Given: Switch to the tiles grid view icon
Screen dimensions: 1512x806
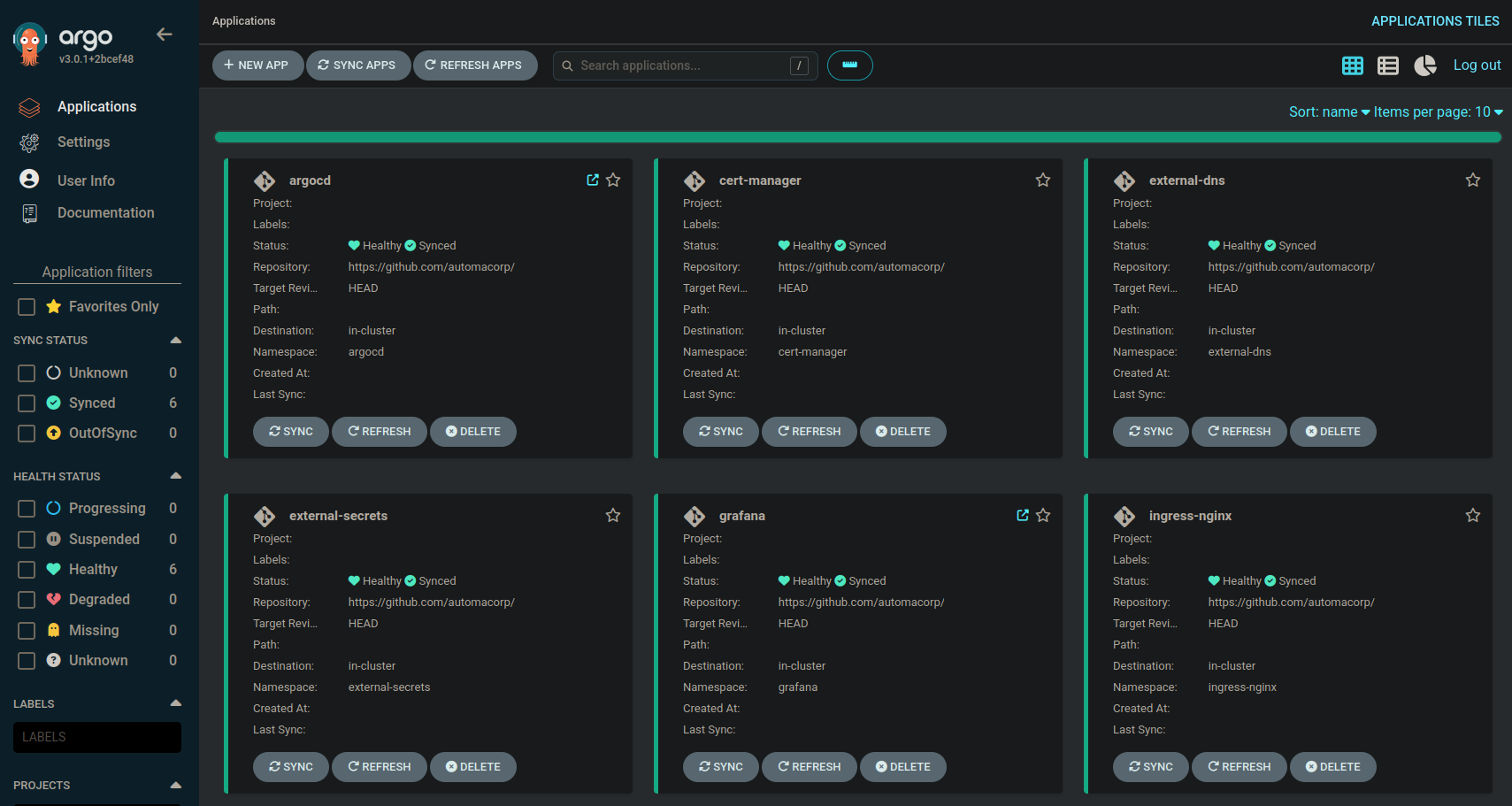Looking at the screenshot, I should click(x=1353, y=65).
